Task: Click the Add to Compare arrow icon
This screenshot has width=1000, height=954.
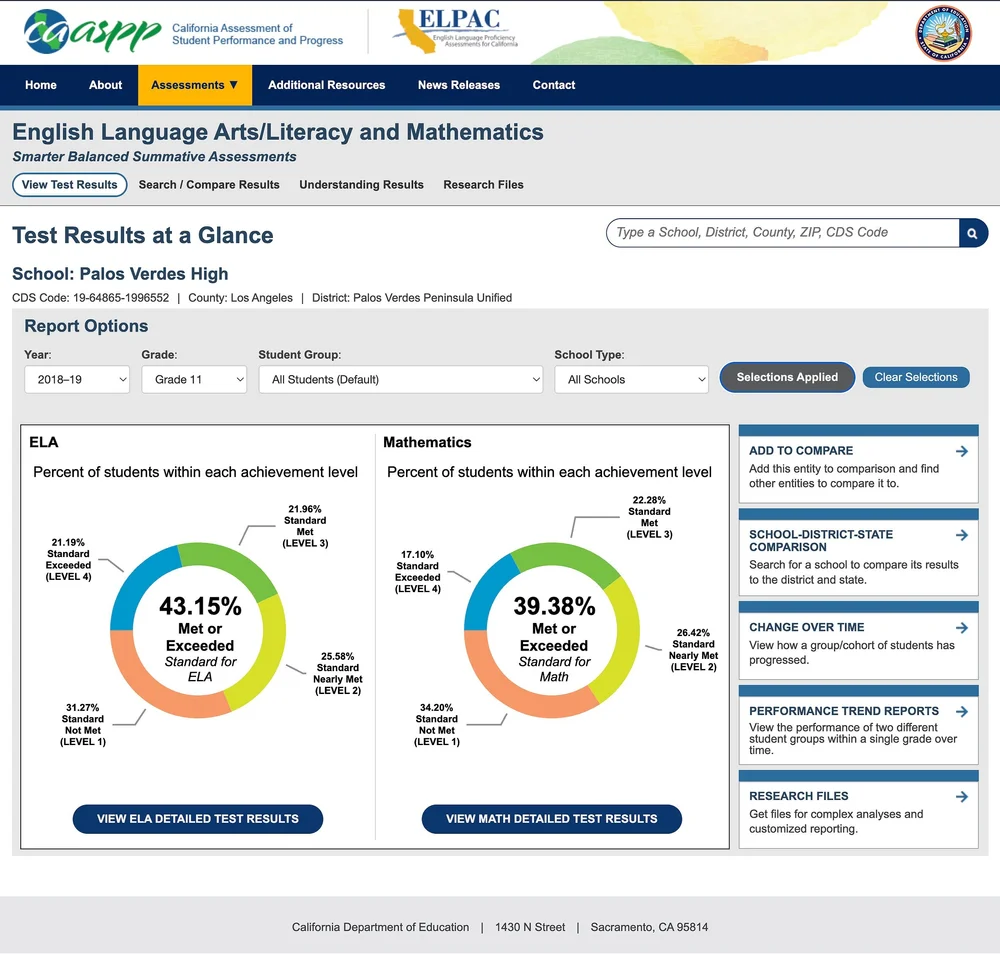Action: coord(962,451)
